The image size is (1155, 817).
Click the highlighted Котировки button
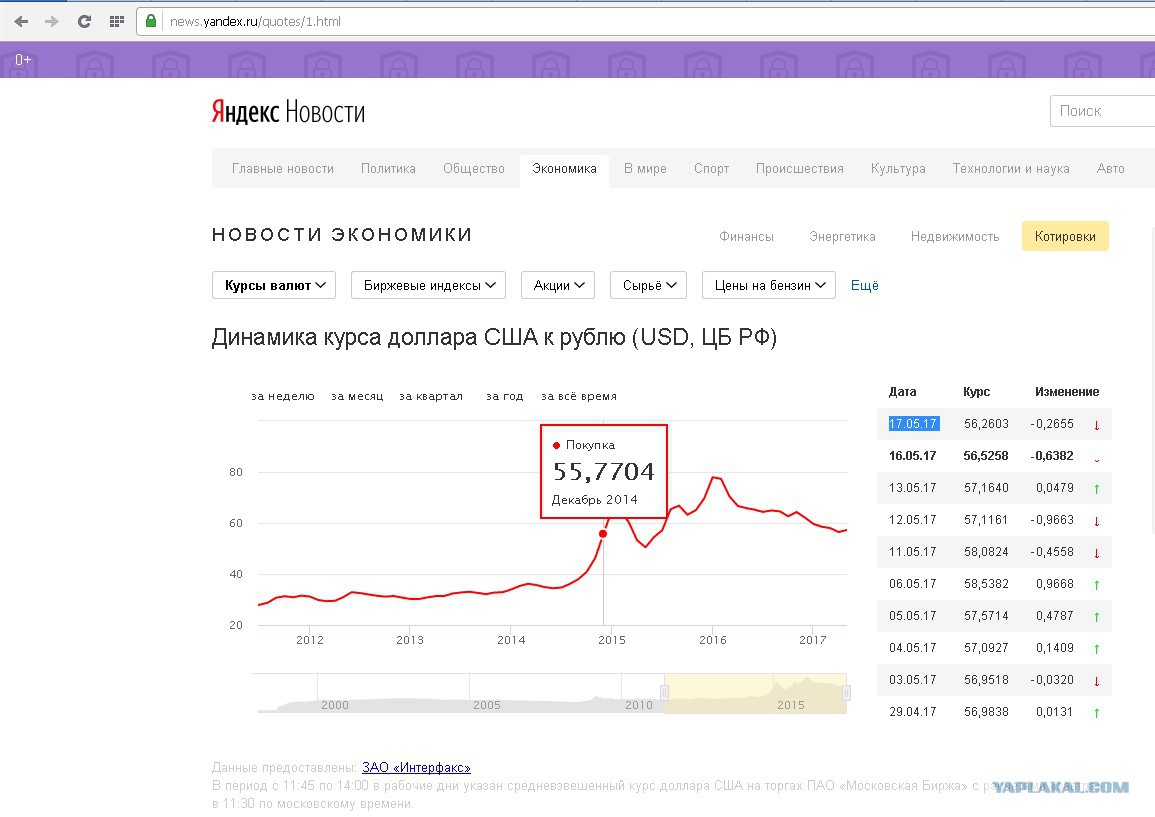(1065, 236)
